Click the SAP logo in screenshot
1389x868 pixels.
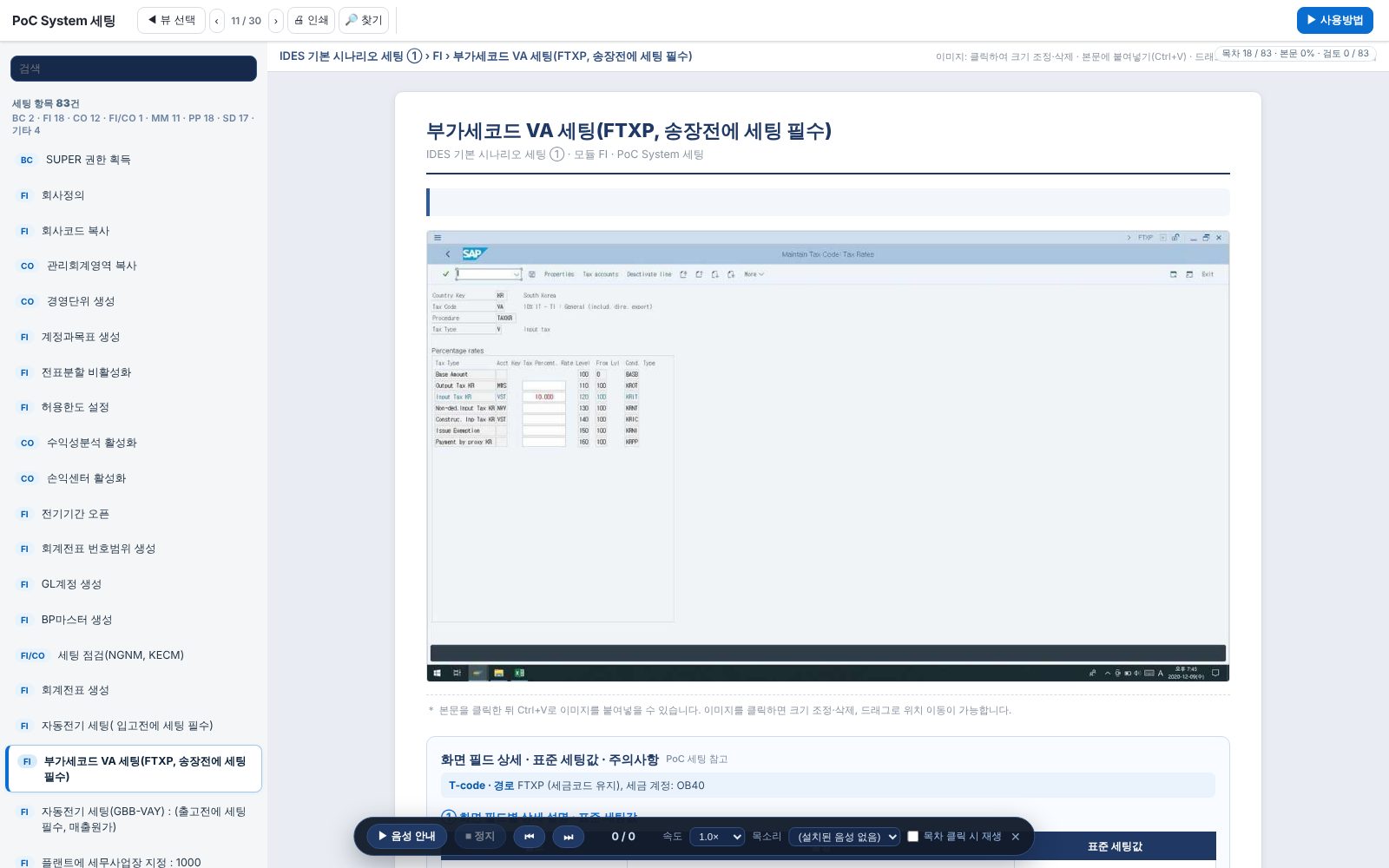pyautogui.click(x=474, y=253)
